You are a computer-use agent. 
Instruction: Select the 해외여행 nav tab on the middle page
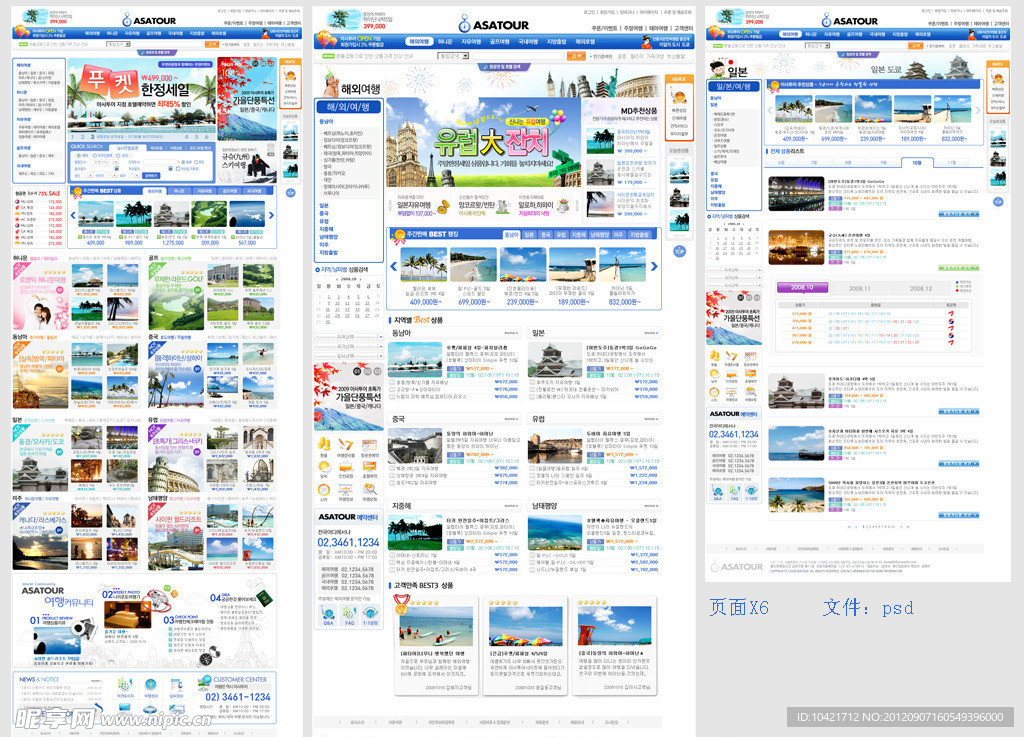point(418,42)
